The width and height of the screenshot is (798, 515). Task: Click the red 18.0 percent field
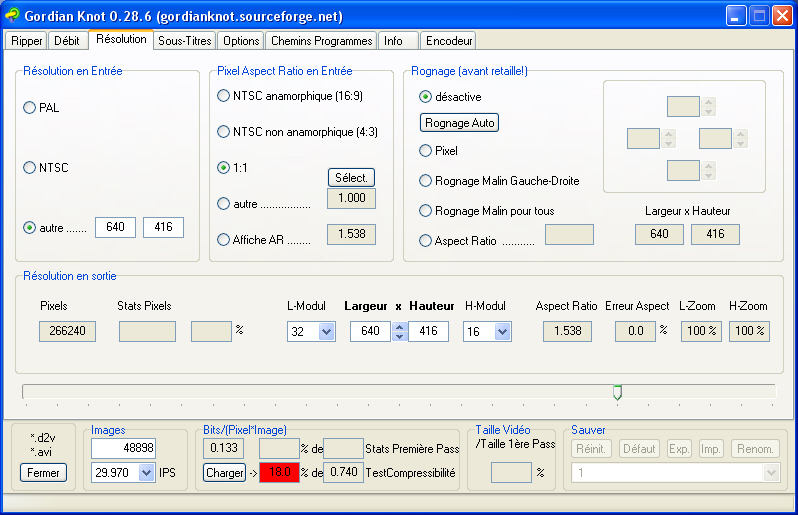[279, 472]
